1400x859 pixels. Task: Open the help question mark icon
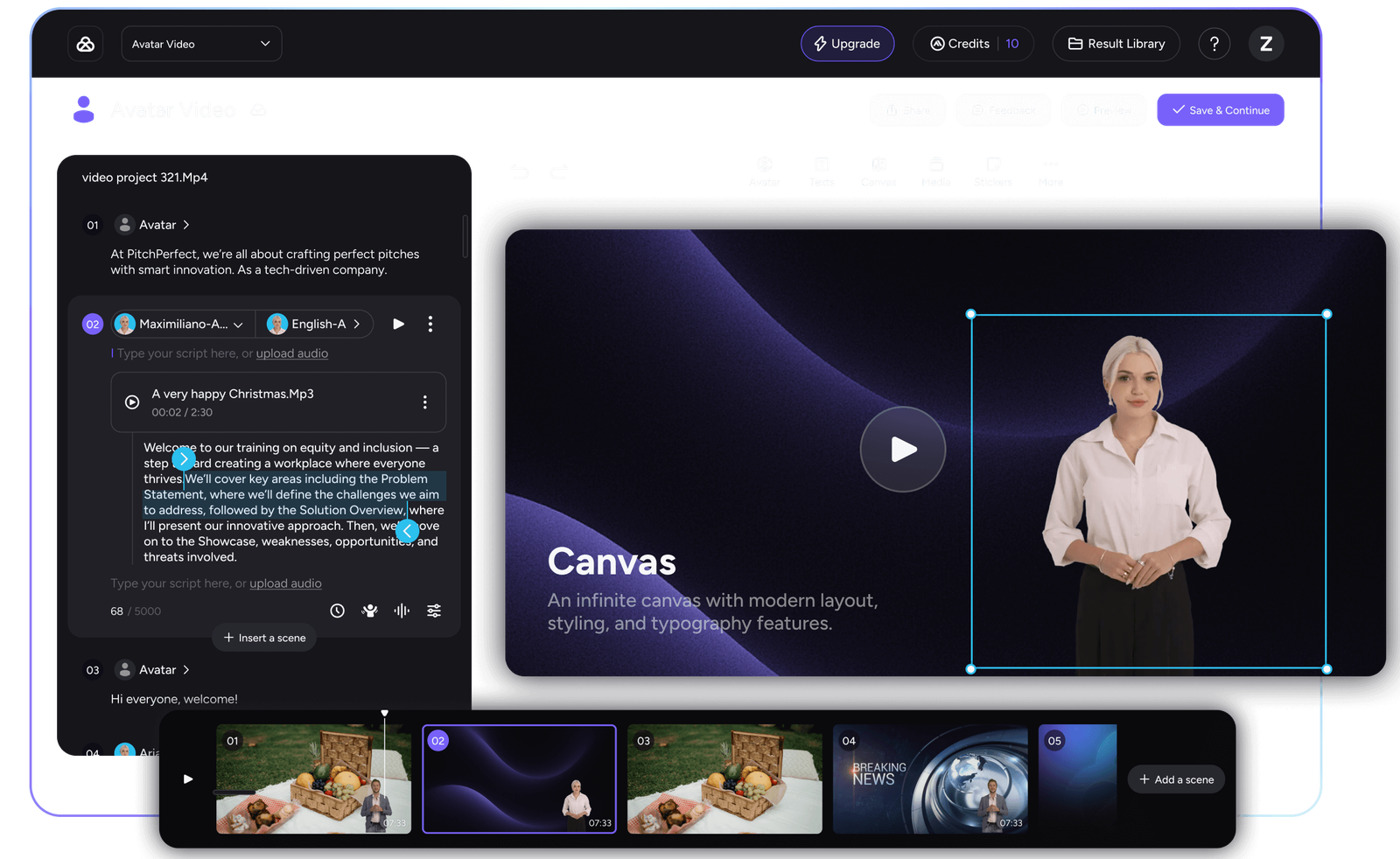point(1214,44)
